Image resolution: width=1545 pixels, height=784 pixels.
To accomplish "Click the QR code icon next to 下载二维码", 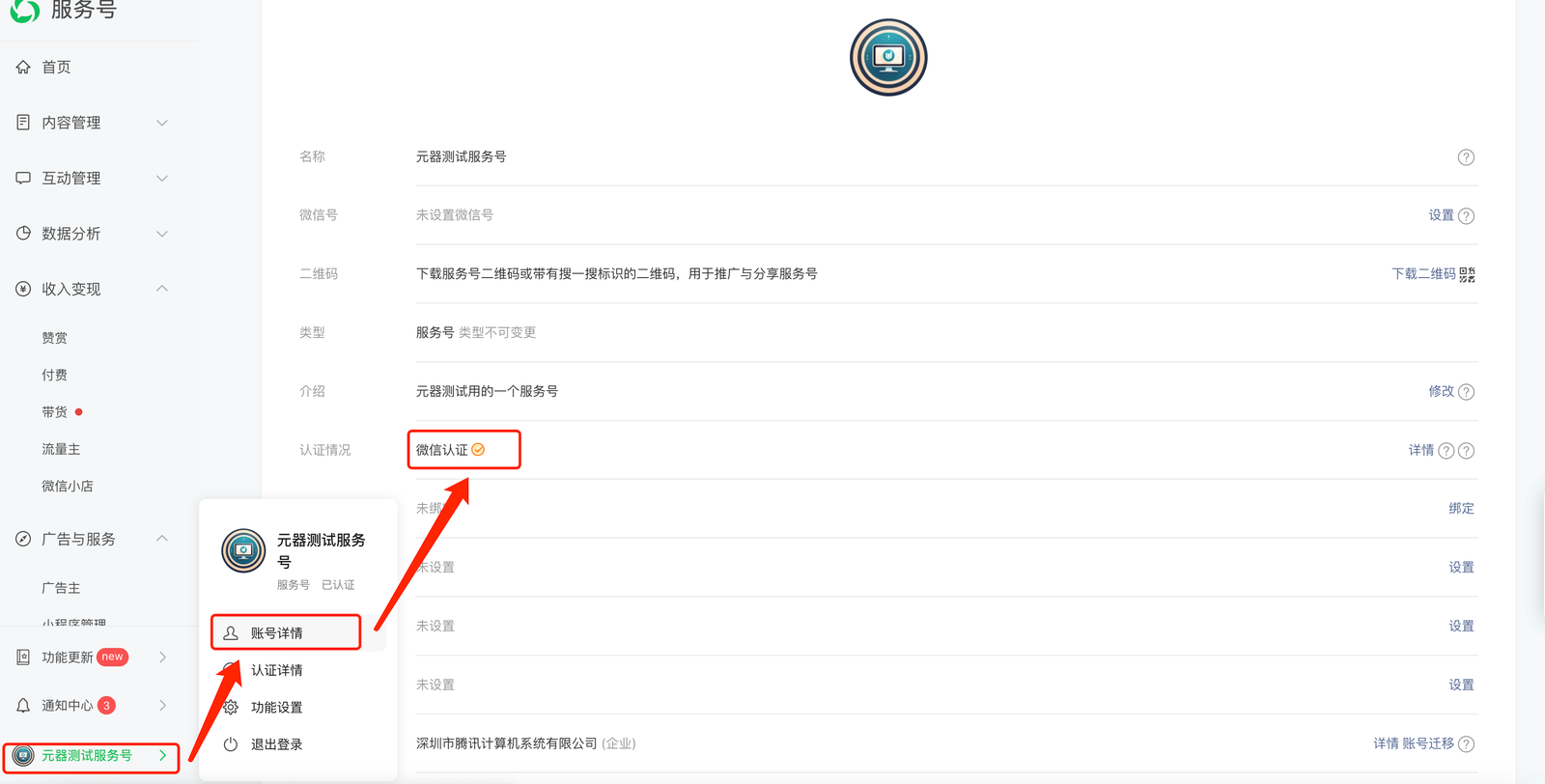I will point(1467,274).
